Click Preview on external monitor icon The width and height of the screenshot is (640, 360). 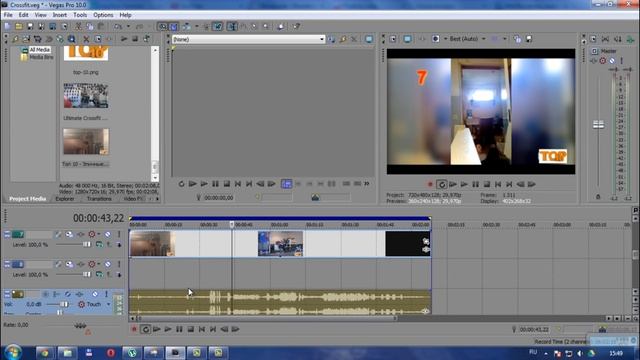[407, 39]
